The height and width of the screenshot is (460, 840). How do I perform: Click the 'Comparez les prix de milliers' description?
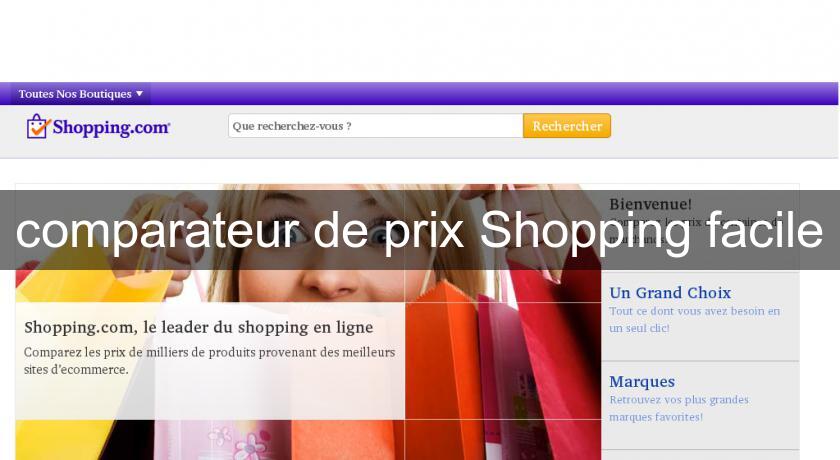coord(209,360)
